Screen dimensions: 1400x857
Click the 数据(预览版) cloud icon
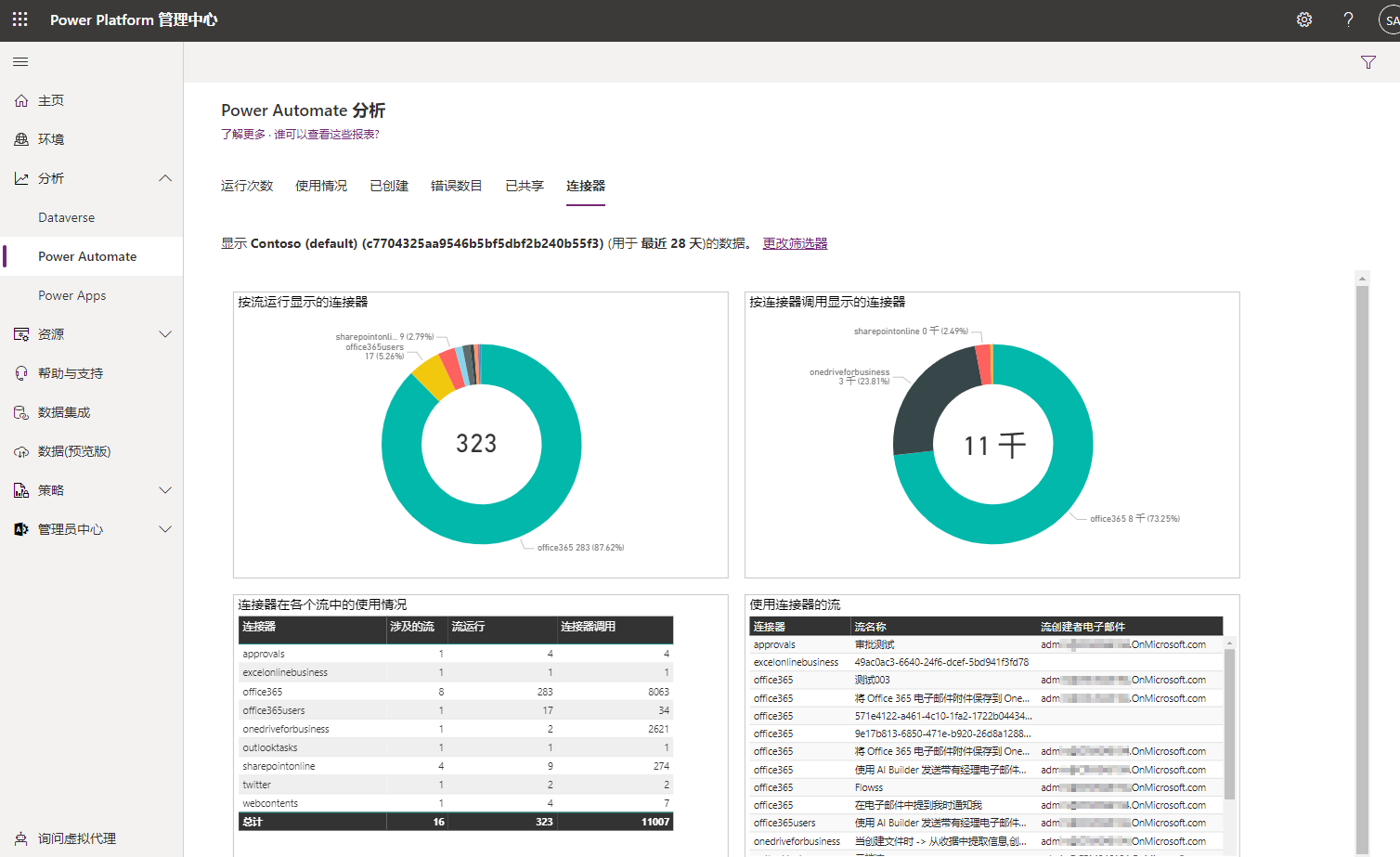coord(21,451)
